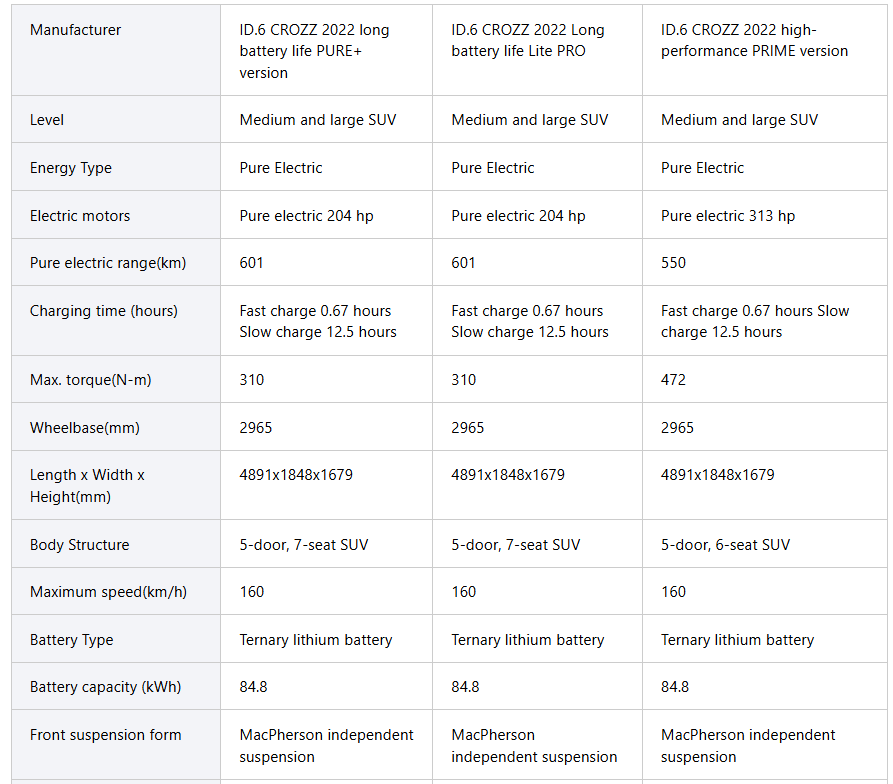Viewport: 893px width, 784px height.
Task: Click the Body Structure row label
Action: click(80, 545)
